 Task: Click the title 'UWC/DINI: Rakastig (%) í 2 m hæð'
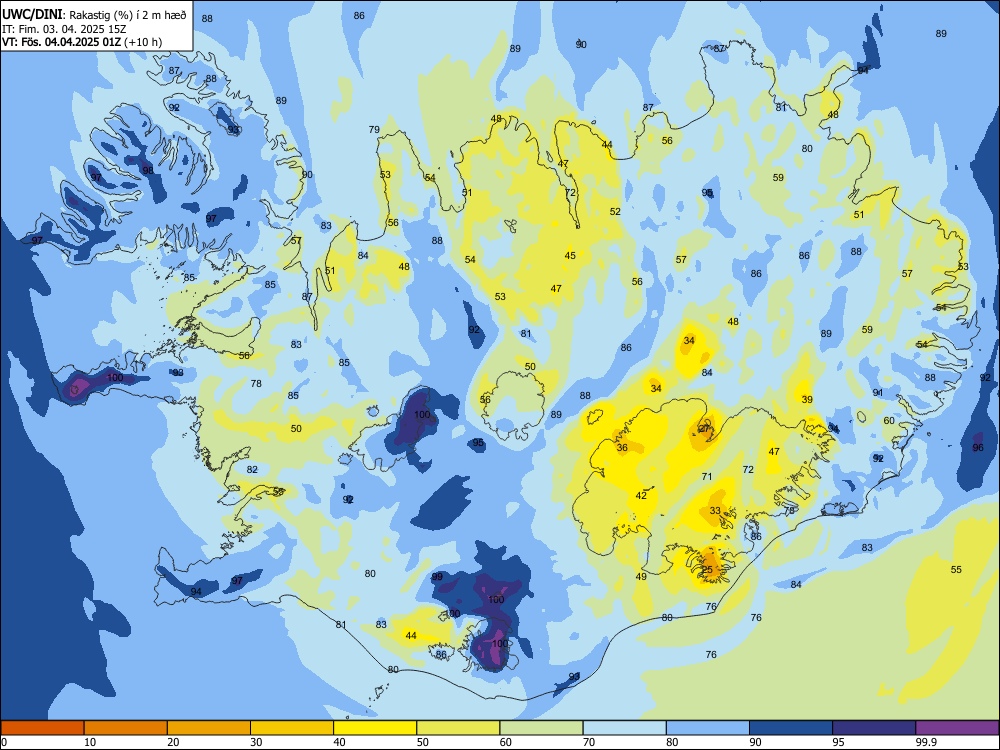(x=94, y=15)
